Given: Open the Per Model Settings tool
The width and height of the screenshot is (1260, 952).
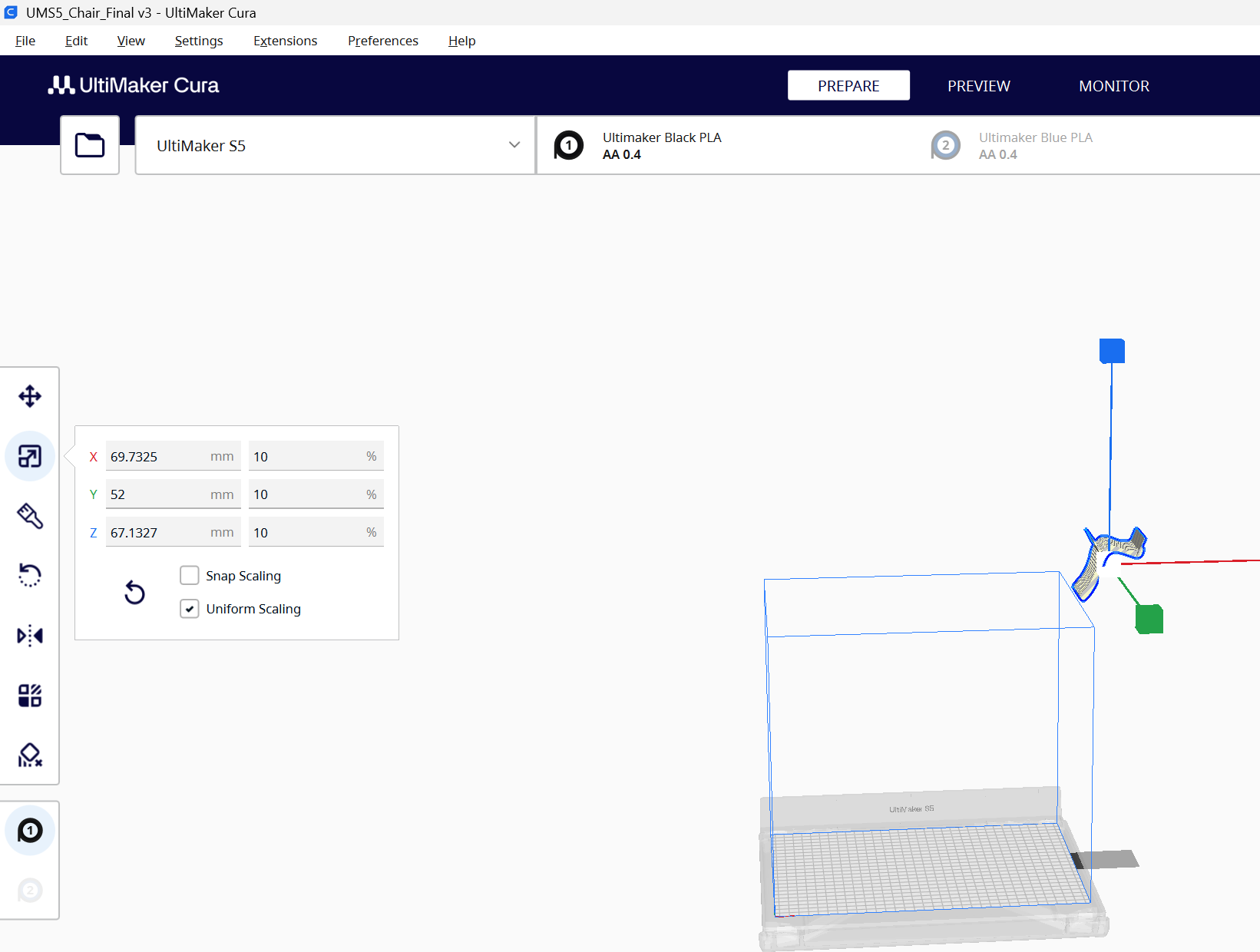Looking at the screenshot, I should pyautogui.click(x=30, y=696).
